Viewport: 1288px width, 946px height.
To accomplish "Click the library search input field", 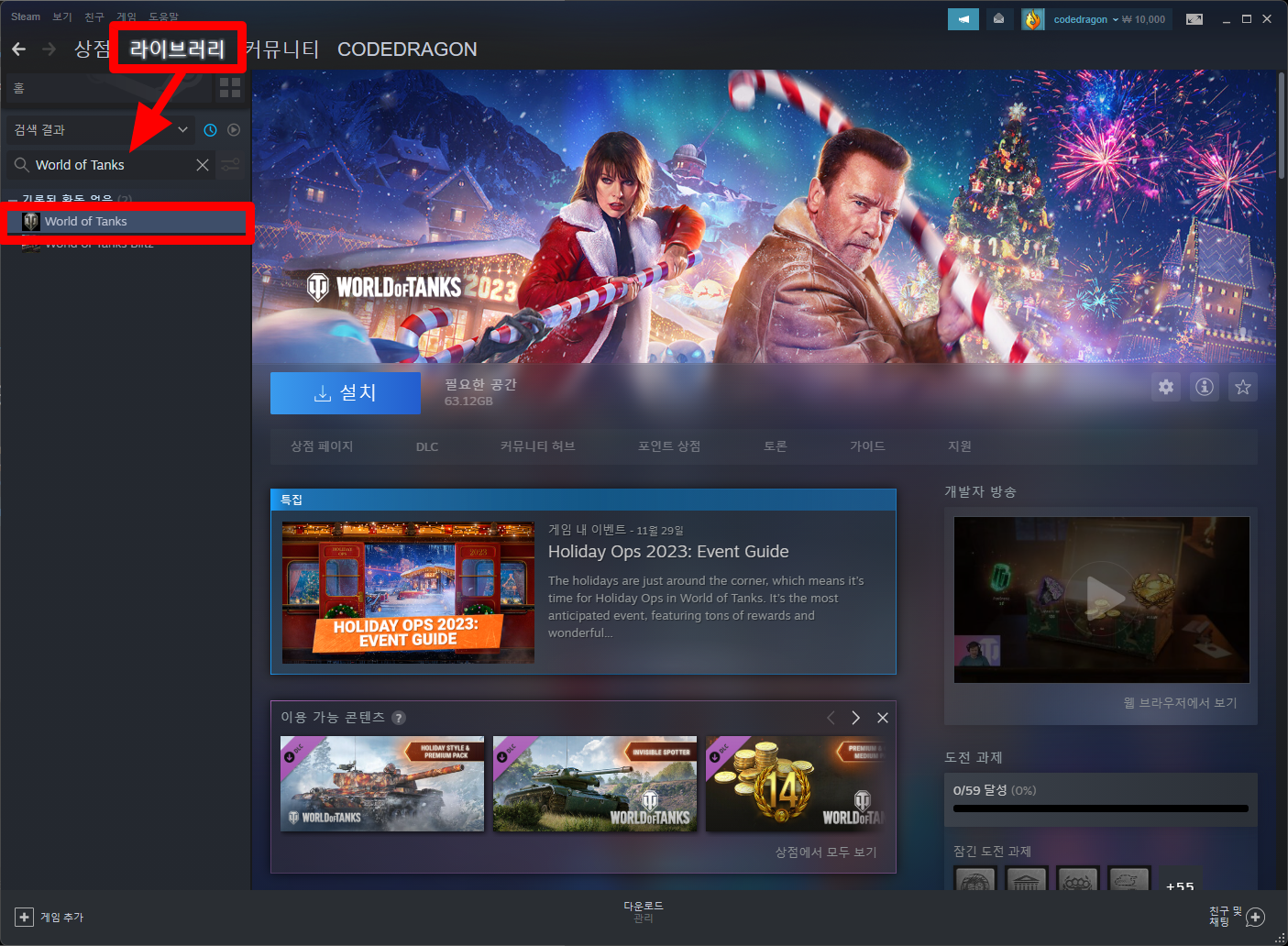I will click(x=112, y=165).
